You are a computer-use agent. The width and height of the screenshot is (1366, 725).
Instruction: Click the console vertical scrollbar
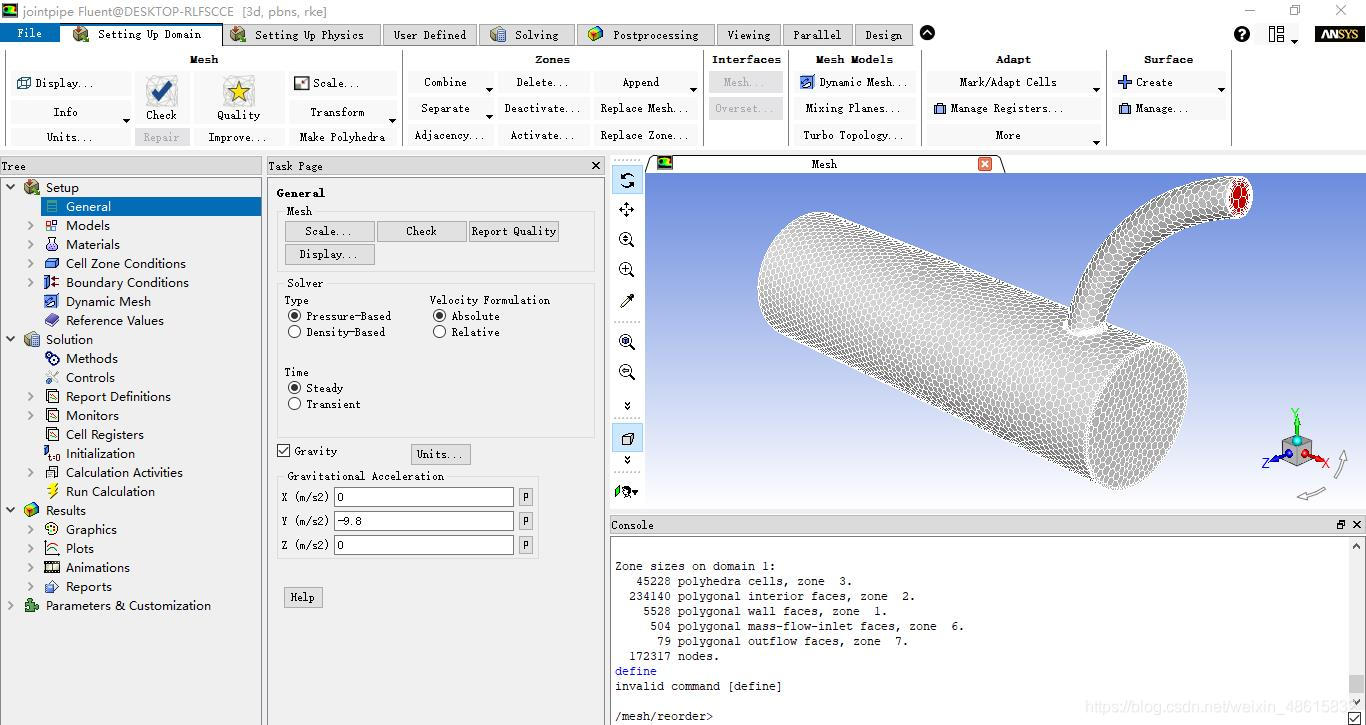click(1356, 620)
